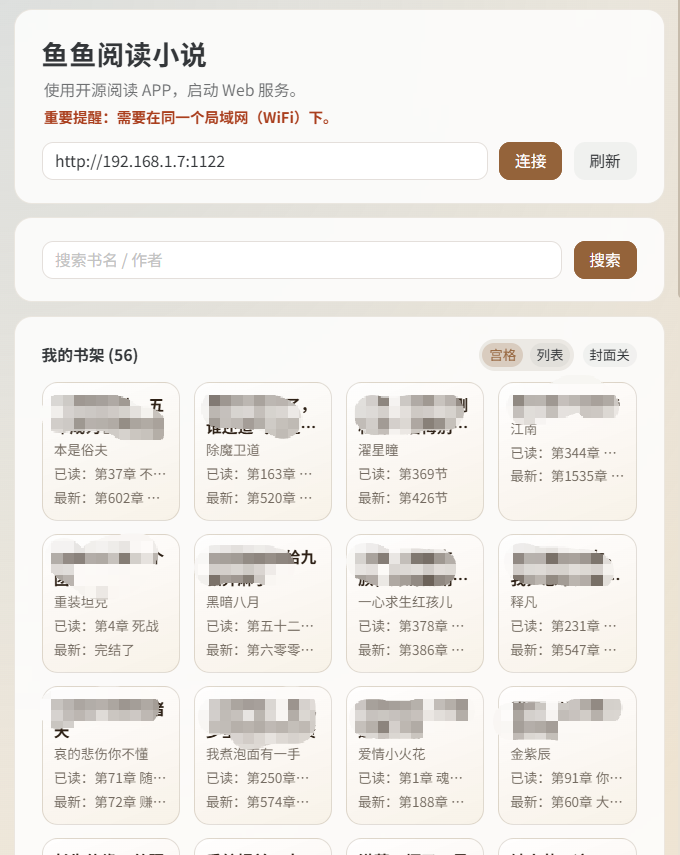
Task: Click 最新：完结了 status text
Action: pyautogui.click(x=94, y=650)
